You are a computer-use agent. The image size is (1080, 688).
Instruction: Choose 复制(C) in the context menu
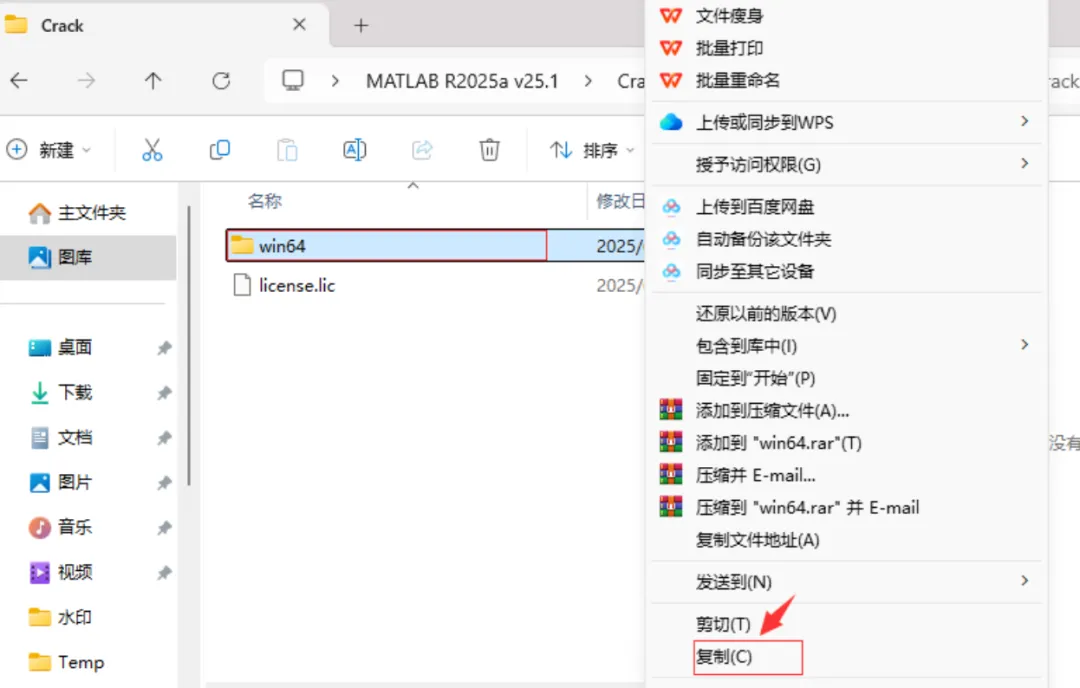tap(747, 656)
